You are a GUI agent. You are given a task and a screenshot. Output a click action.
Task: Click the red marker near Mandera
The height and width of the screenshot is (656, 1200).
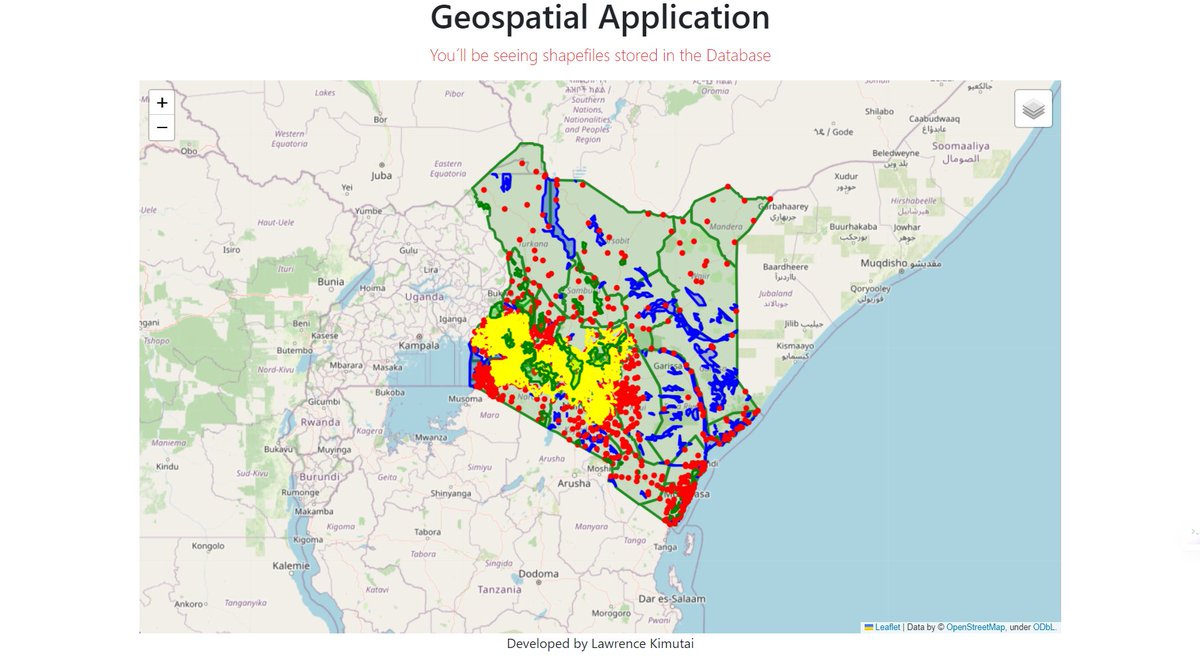[707, 221]
